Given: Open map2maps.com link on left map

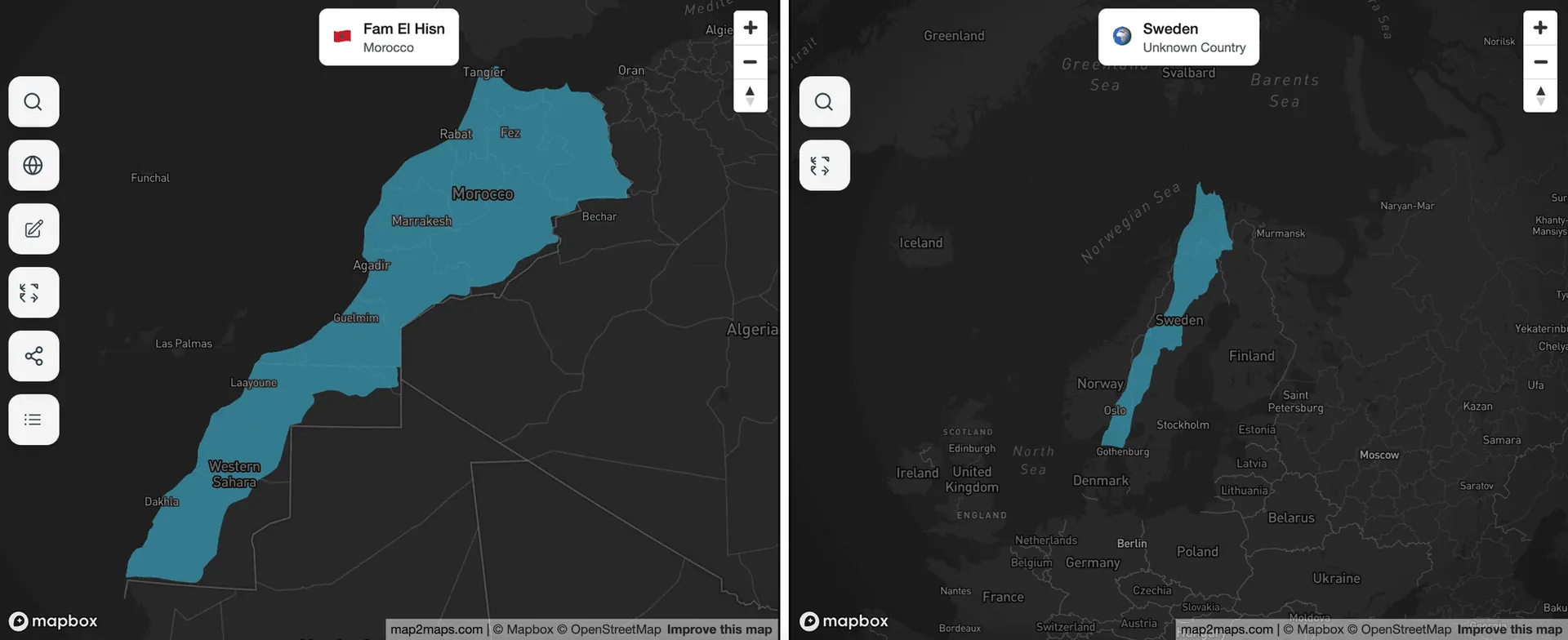Looking at the screenshot, I should 436,629.
